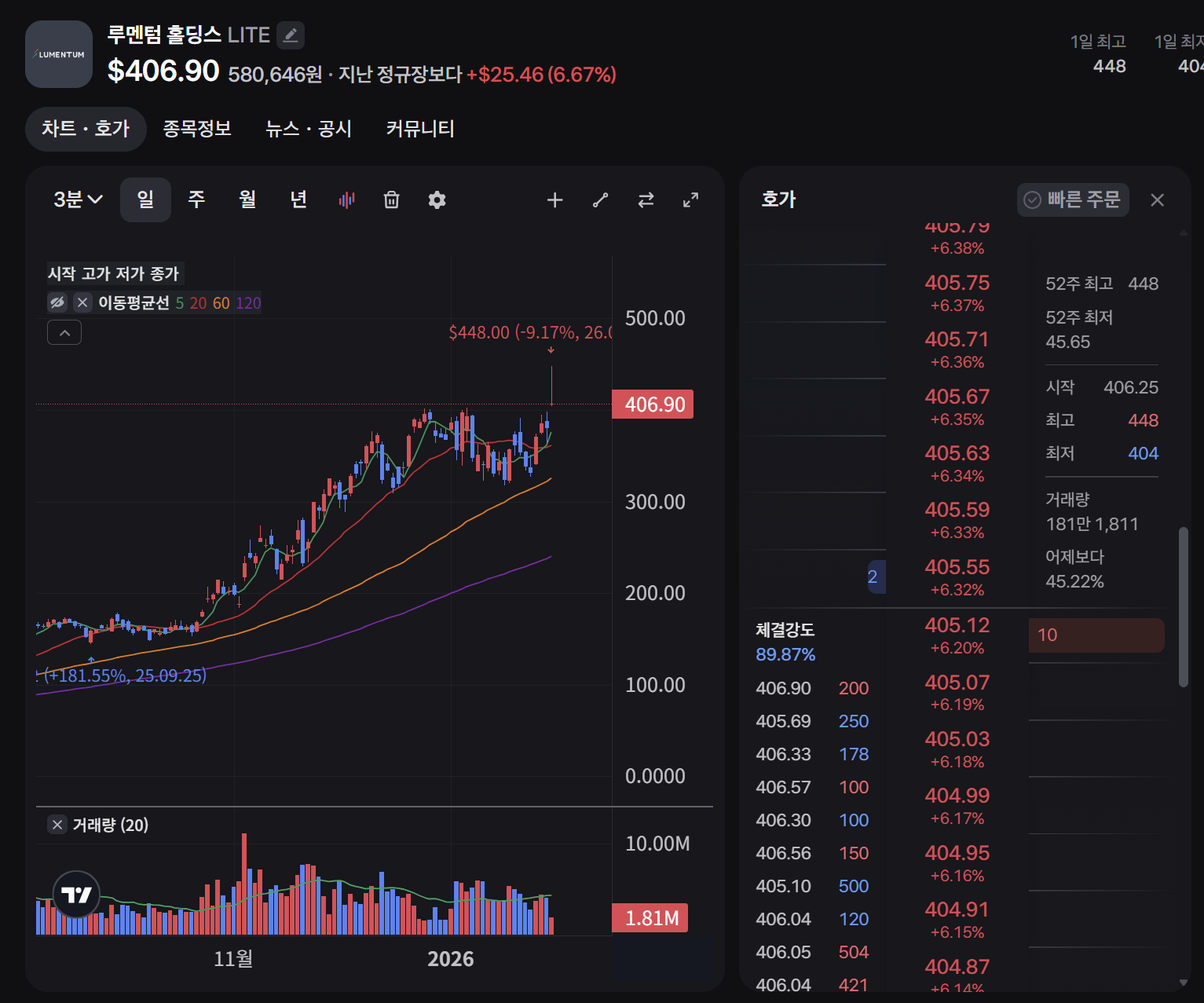Open the chart type candlestick icon
The height and width of the screenshot is (1003, 1204).
[x=346, y=200]
